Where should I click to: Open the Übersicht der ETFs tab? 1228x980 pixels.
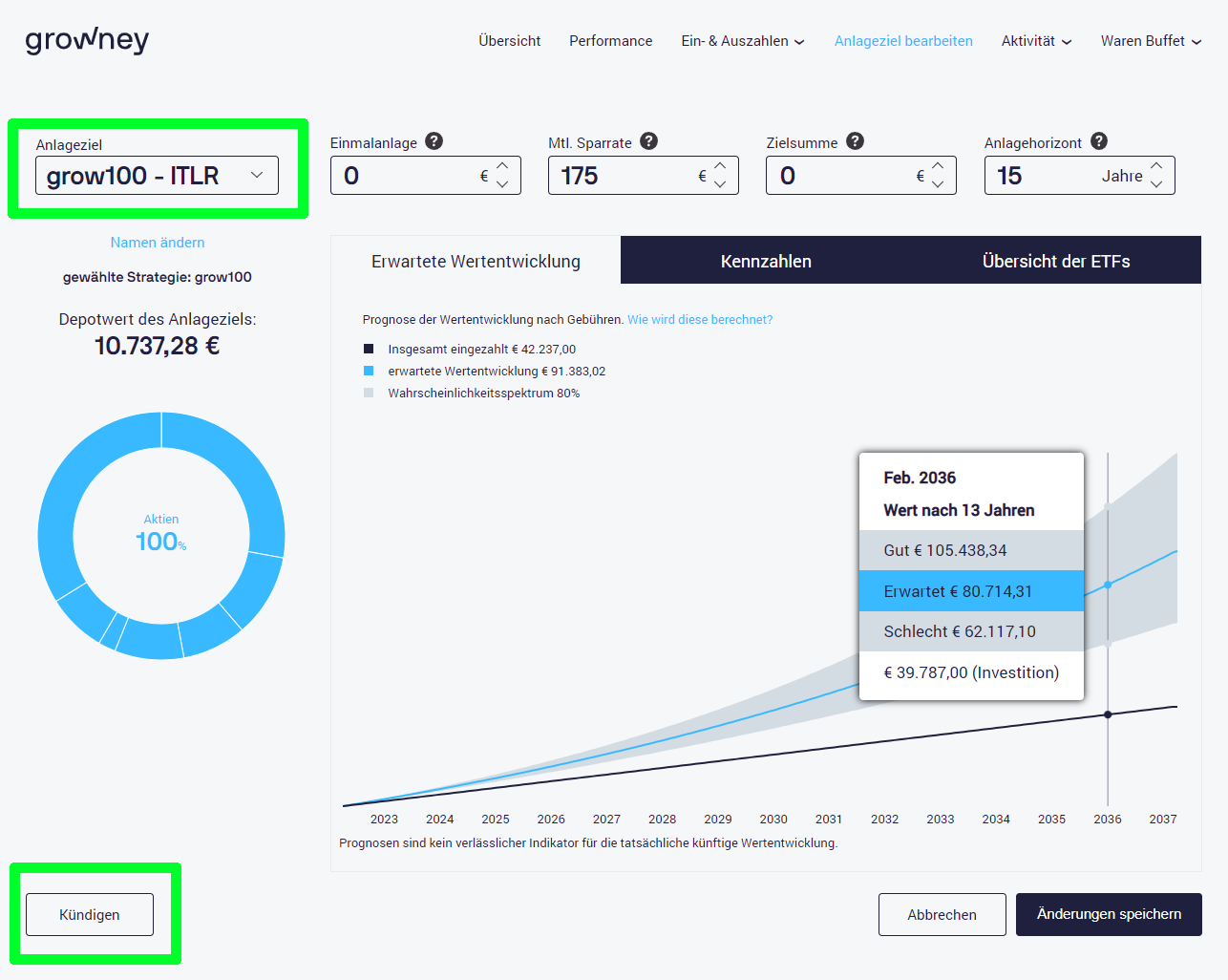[x=1056, y=261]
